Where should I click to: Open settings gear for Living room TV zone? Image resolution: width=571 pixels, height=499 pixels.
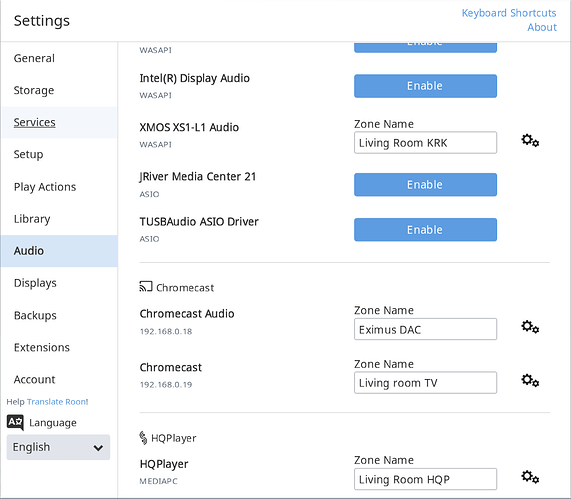coord(530,381)
